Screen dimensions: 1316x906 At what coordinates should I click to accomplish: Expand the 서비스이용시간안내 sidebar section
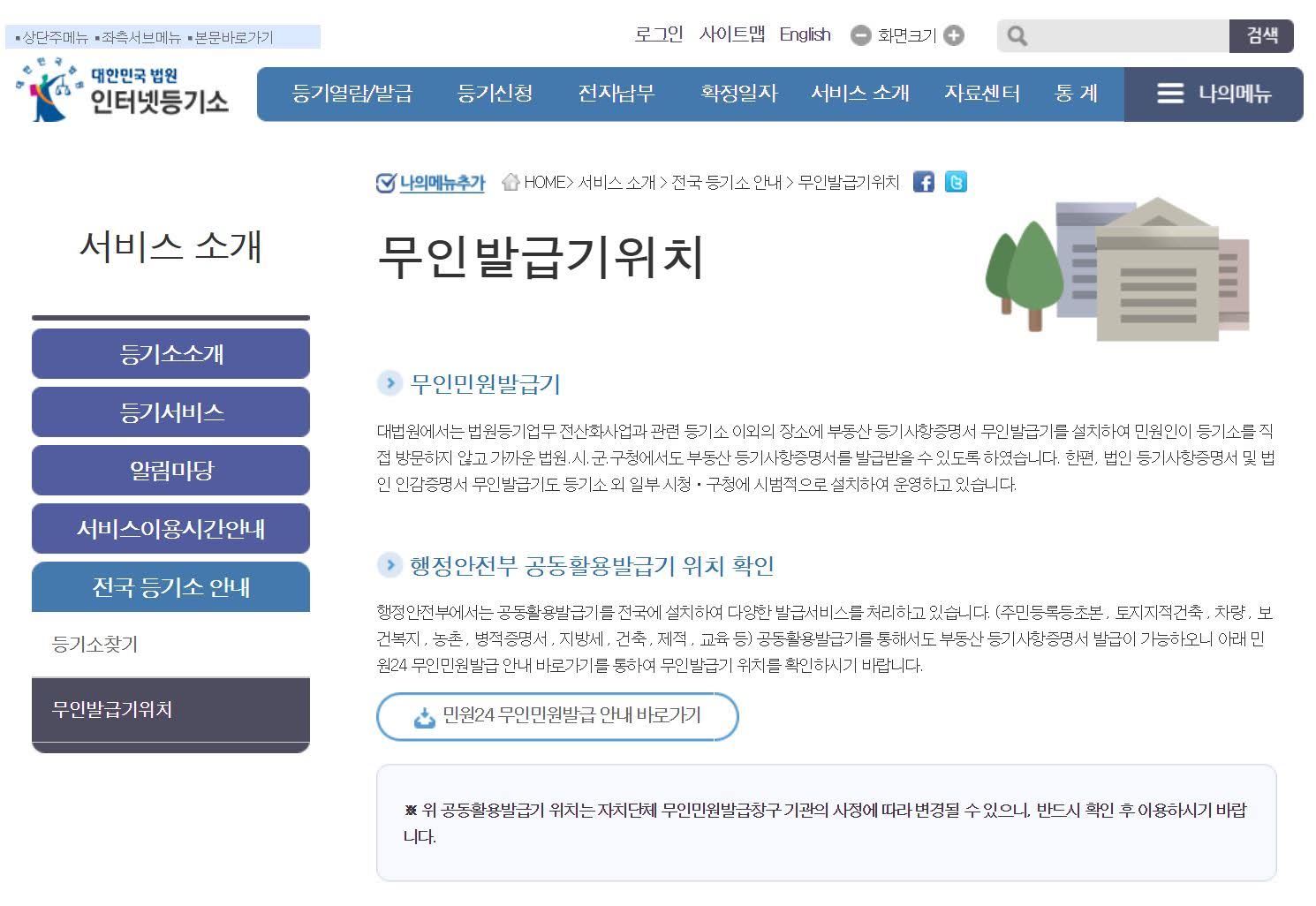pyautogui.click(x=171, y=529)
